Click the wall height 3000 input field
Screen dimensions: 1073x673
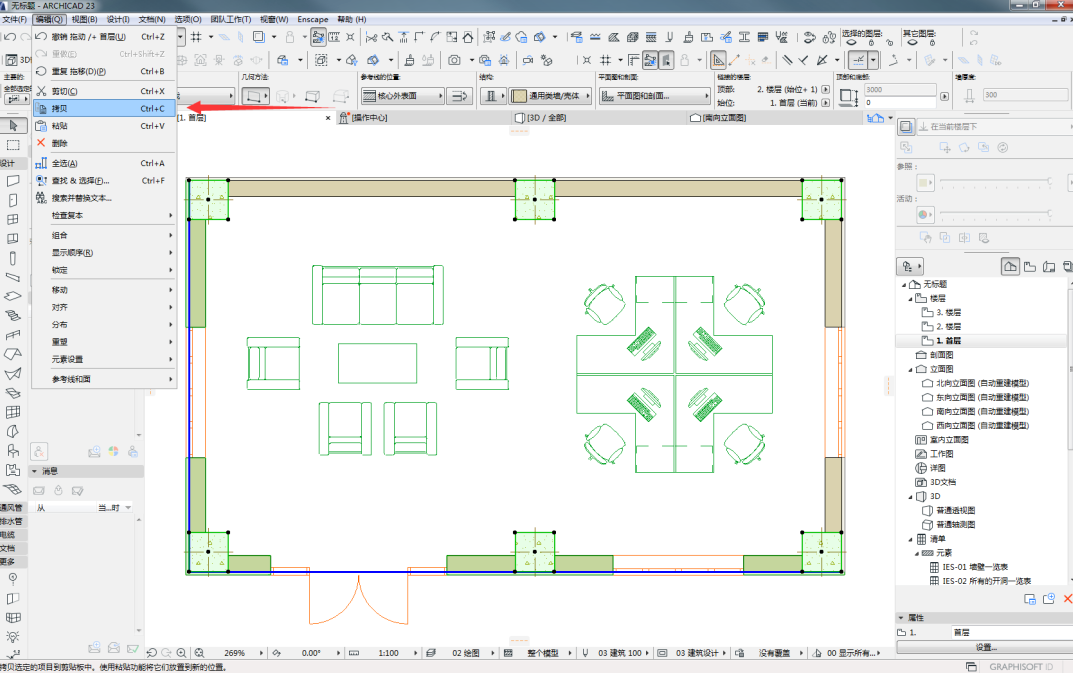click(900, 90)
